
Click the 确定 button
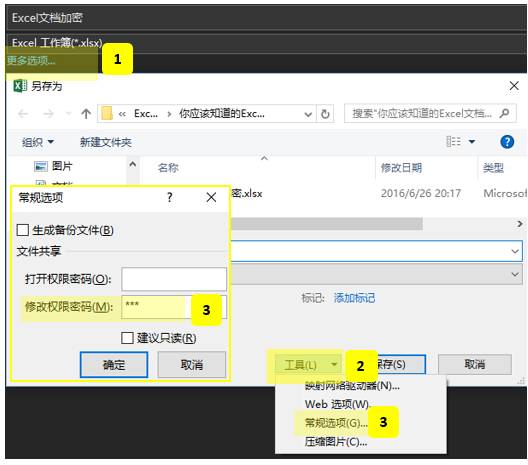(114, 365)
